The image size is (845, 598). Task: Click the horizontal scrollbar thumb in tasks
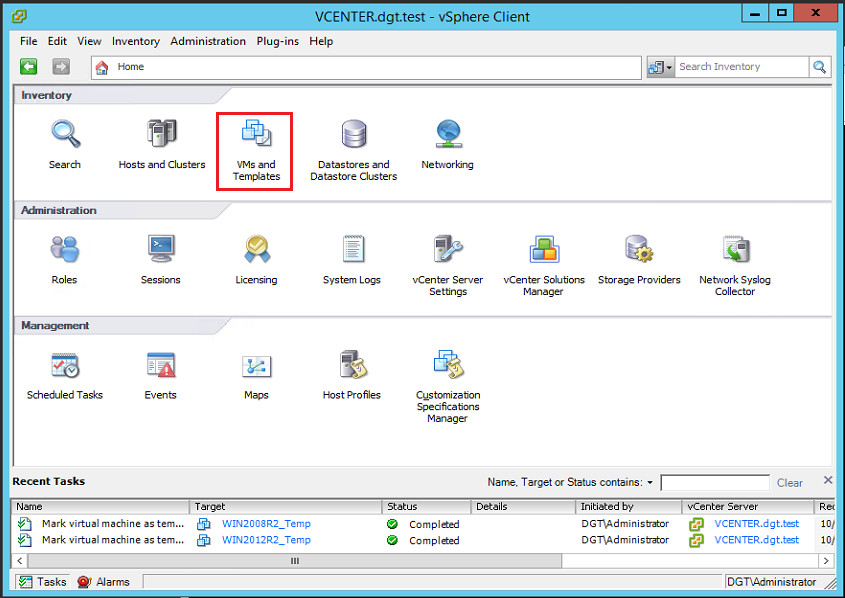(x=295, y=561)
